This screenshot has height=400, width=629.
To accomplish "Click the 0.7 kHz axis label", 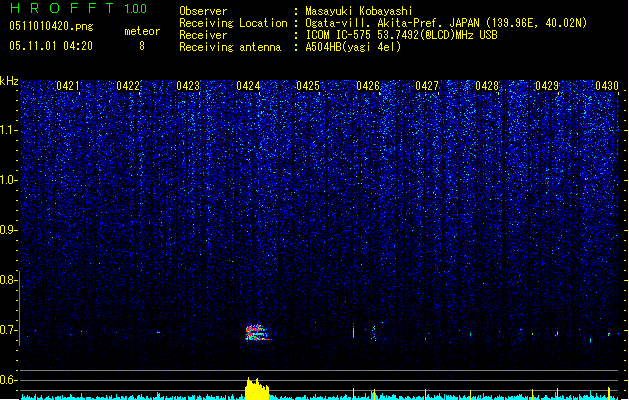I will tap(8, 330).
